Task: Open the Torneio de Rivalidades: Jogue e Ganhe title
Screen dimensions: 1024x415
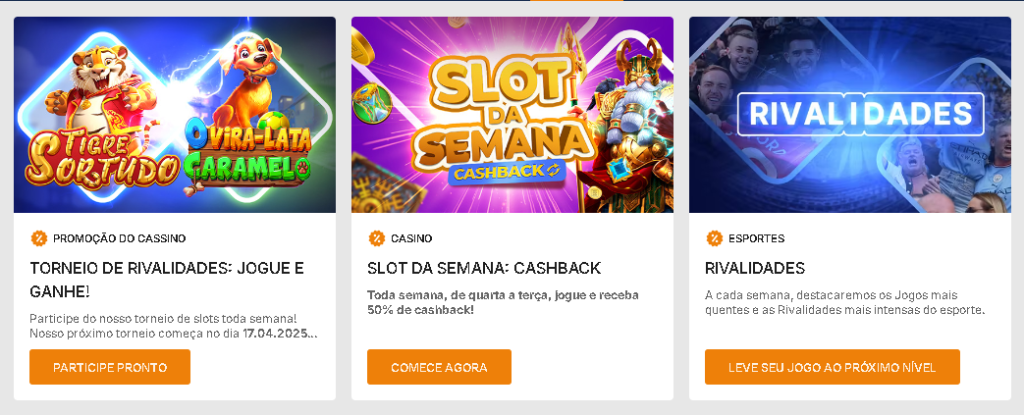Action: 167,280
